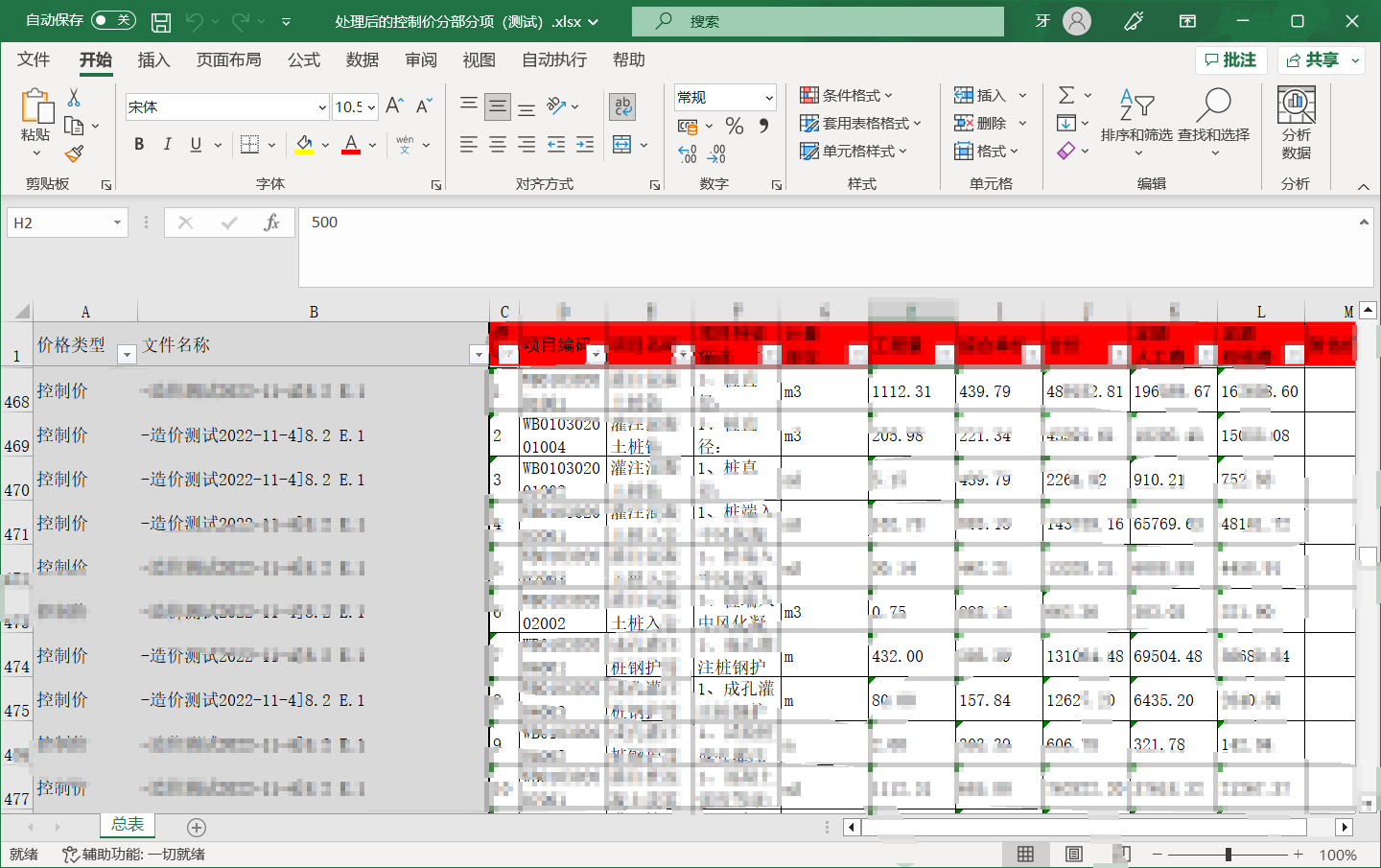
Task: Open 条件格式 conditional formatting menu
Action: pos(846,95)
